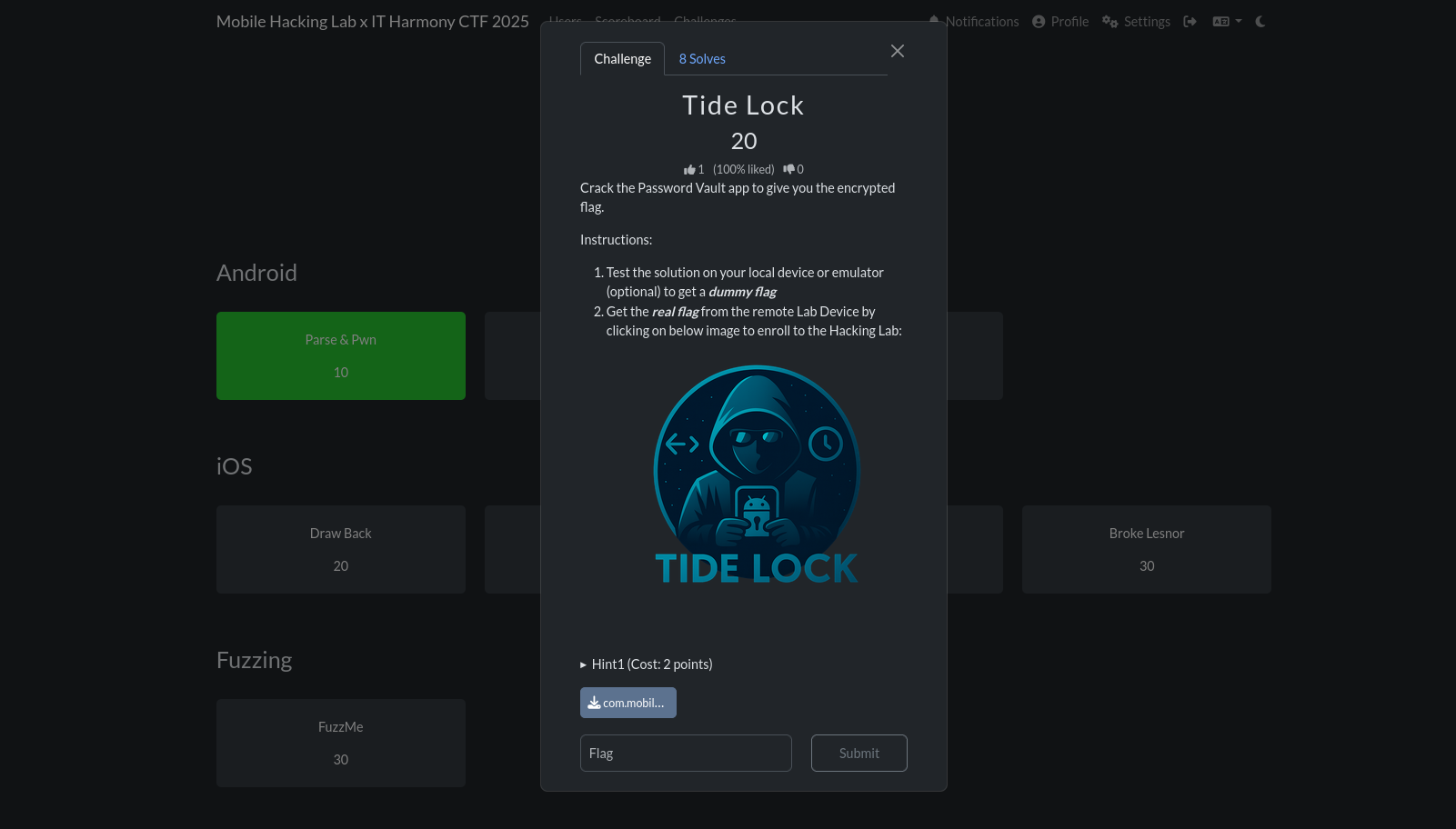The width and height of the screenshot is (1456, 829).
Task: Open Settings via the gears icon
Action: pos(1110,21)
